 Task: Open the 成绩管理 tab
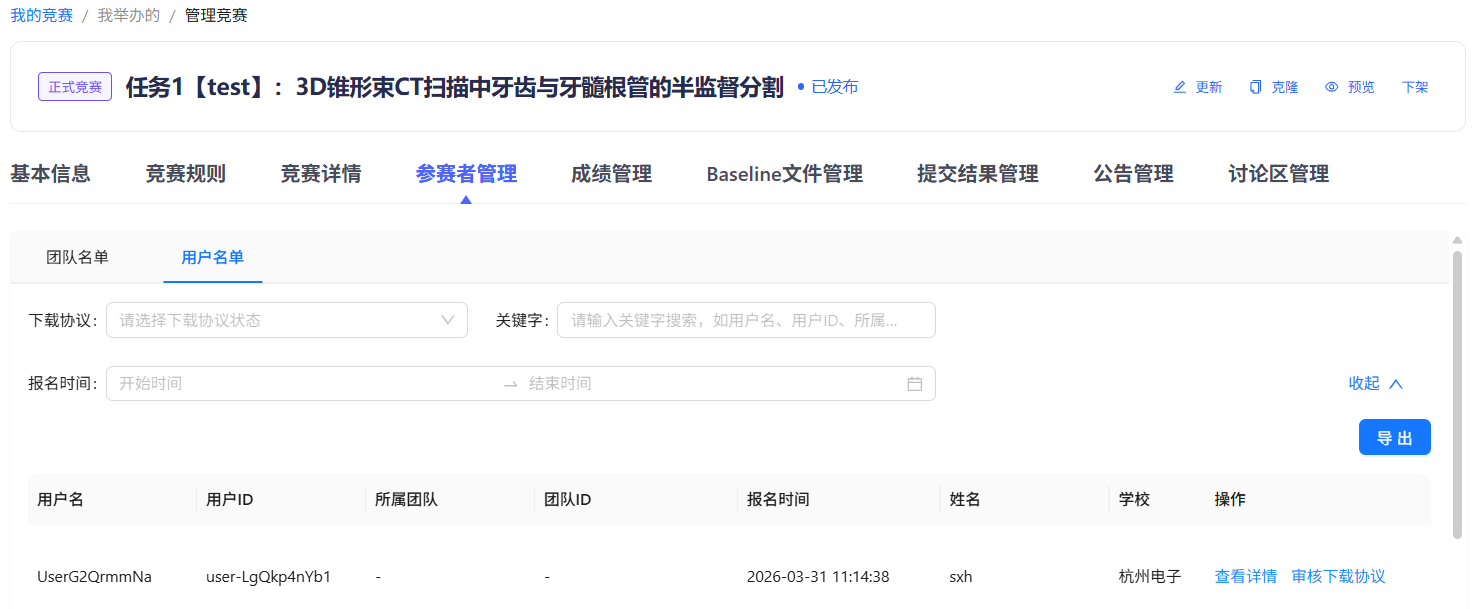[x=611, y=174]
